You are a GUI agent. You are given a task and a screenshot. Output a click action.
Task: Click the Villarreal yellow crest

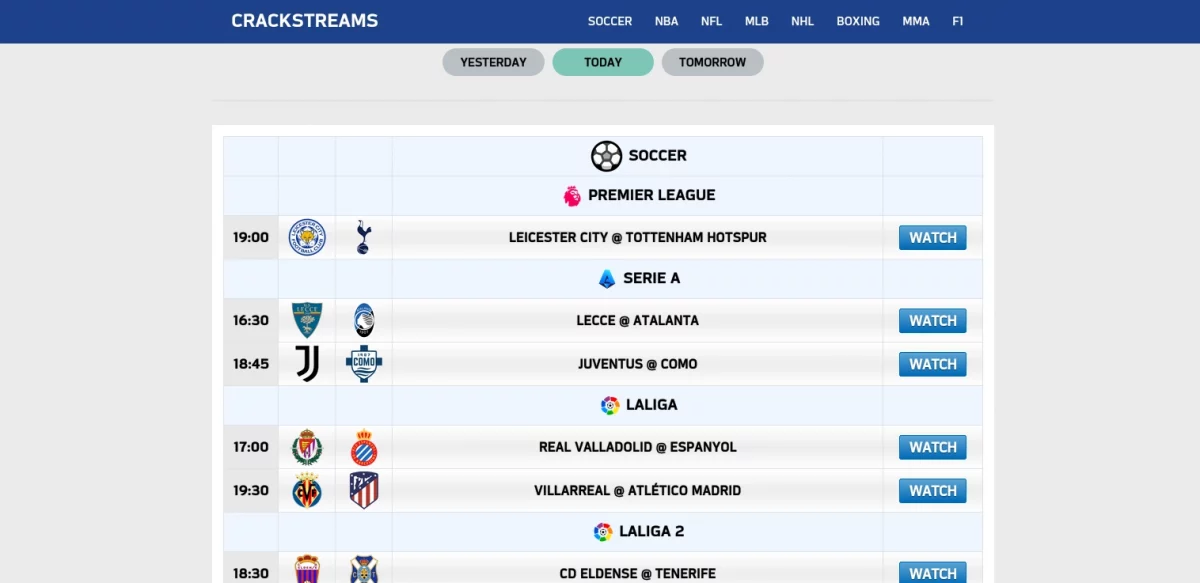pos(307,491)
